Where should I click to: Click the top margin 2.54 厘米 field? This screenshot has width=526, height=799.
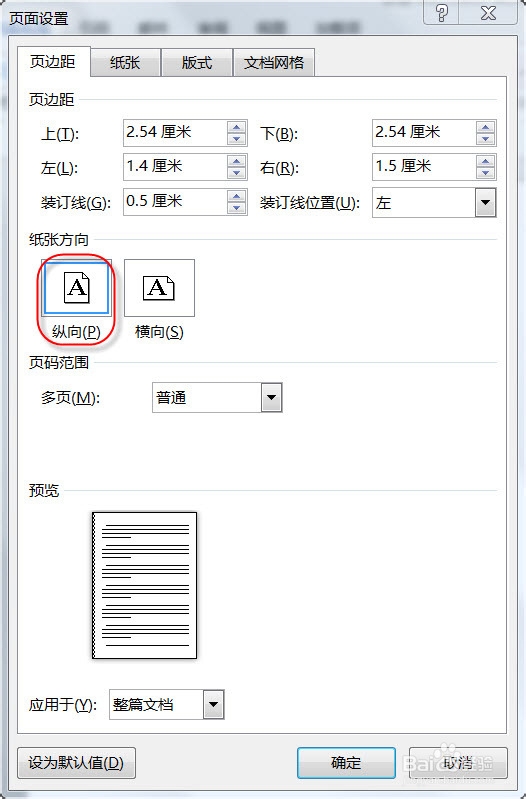tap(175, 133)
